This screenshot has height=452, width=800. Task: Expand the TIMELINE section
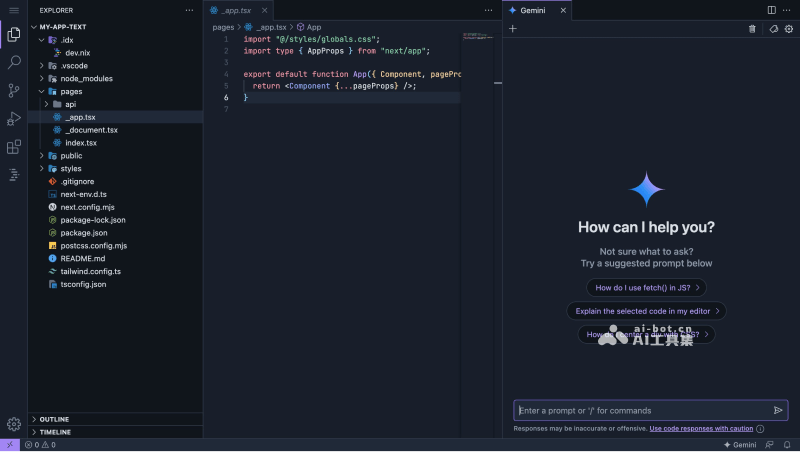[55, 432]
